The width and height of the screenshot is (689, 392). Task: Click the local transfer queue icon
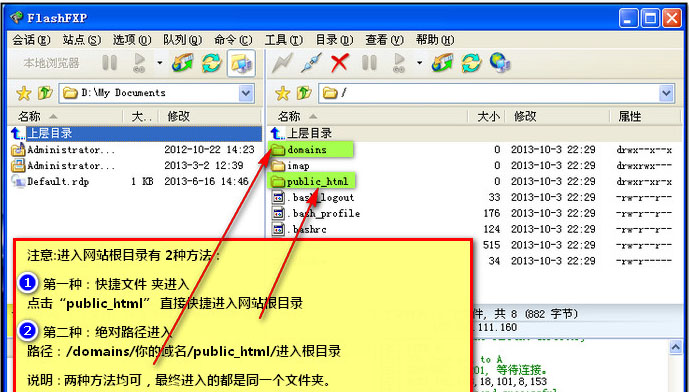click(x=183, y=63)
